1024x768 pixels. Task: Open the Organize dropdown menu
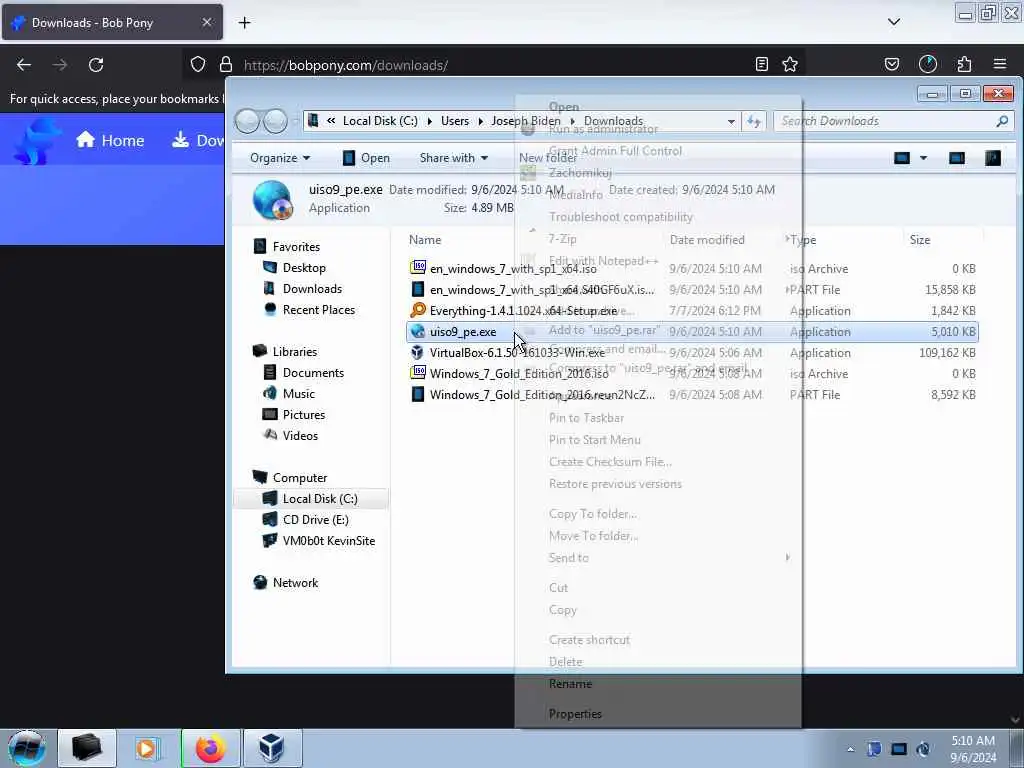click(280, 158)
